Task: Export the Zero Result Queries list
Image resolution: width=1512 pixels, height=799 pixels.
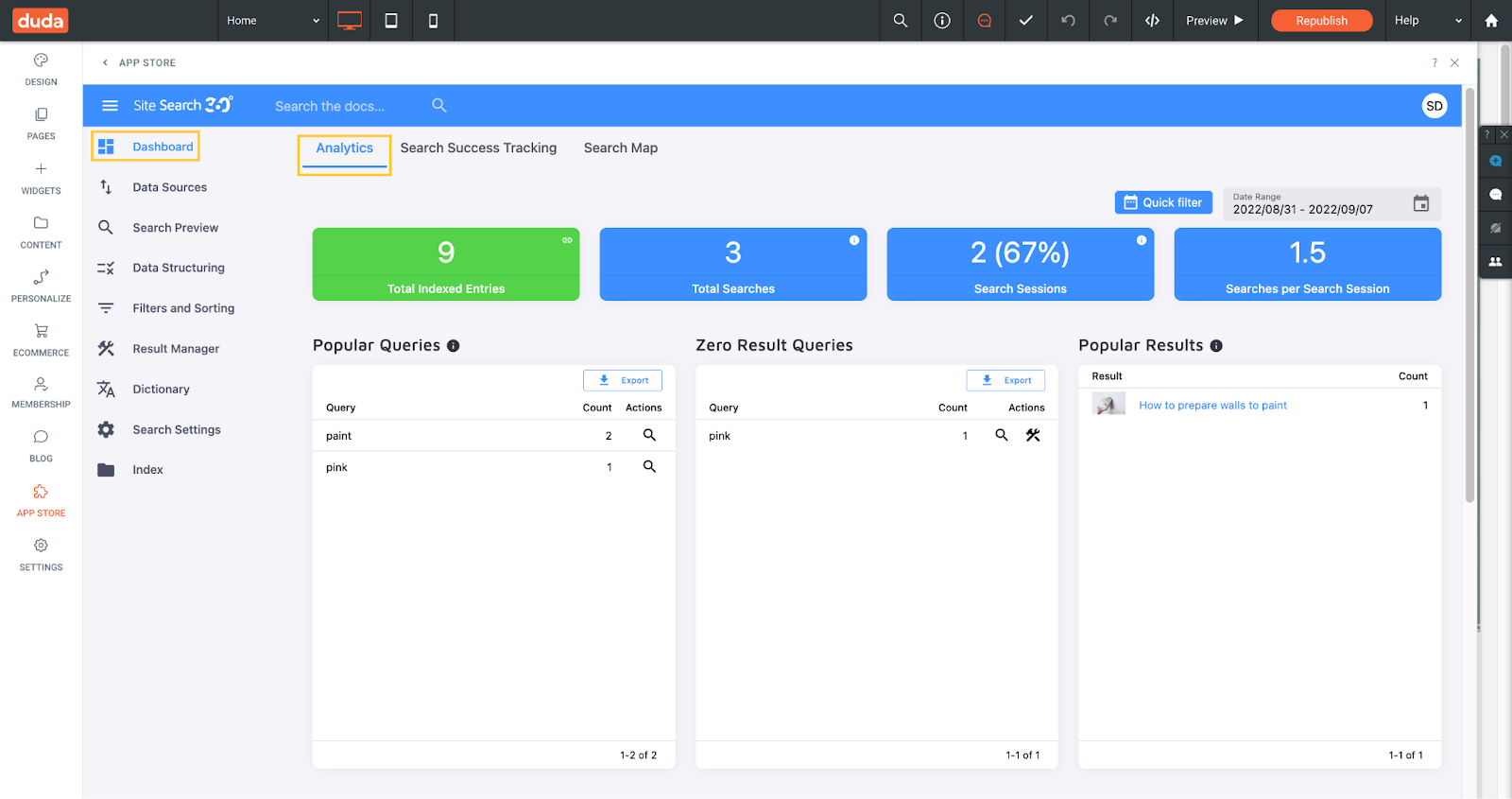Action: [x=1005, y=380]
